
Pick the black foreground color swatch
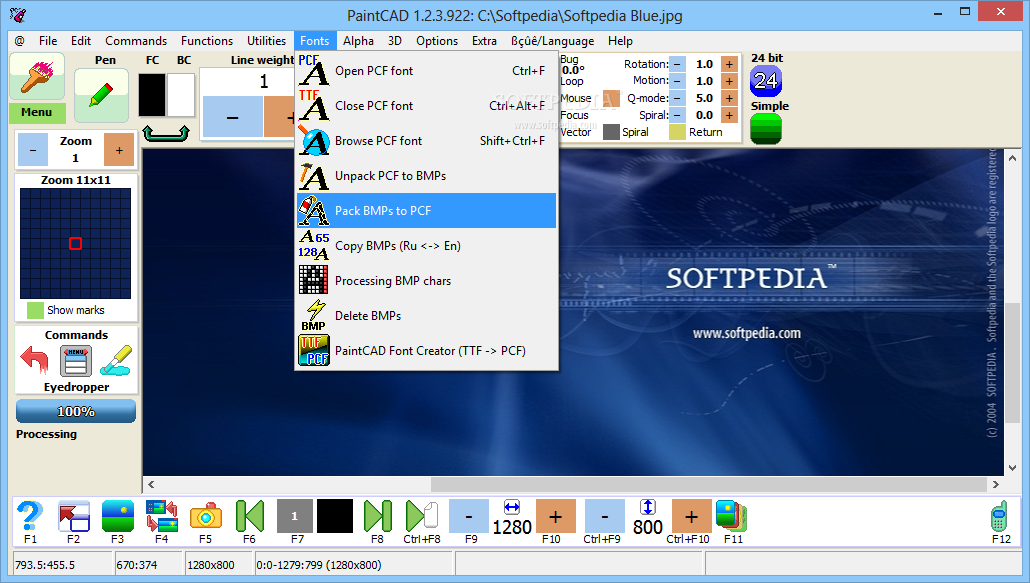point(152,95)
